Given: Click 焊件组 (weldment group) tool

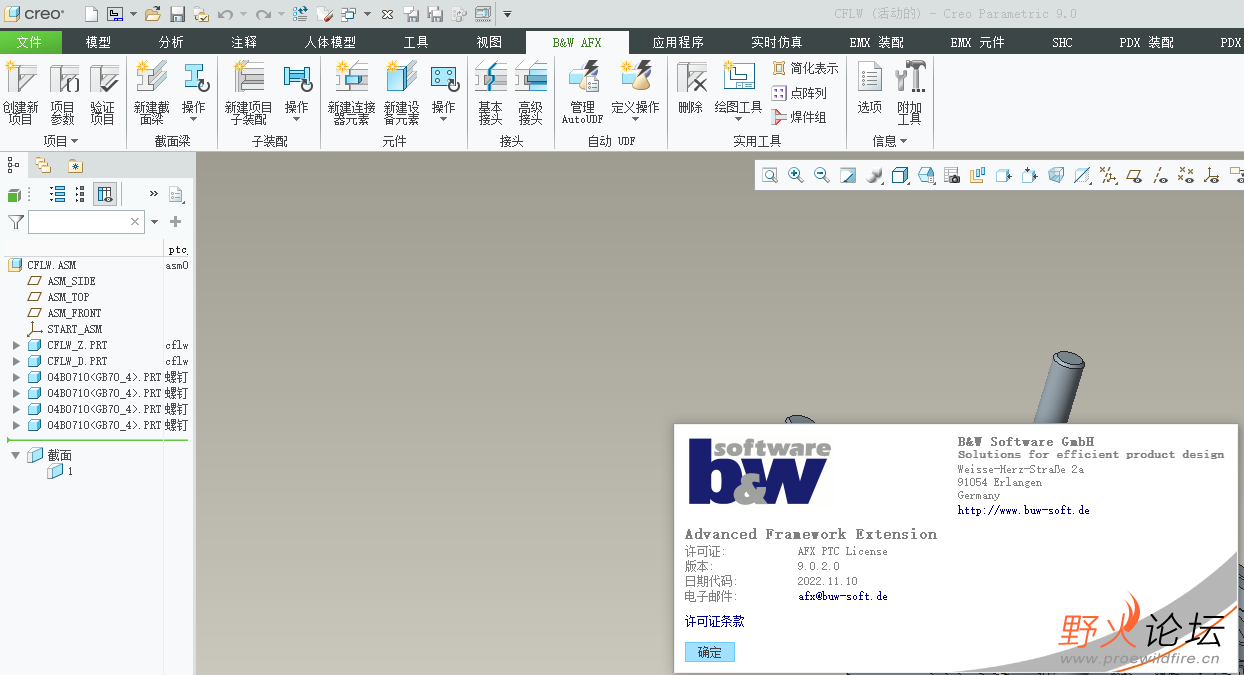Looking at the screenshot, I should [x=800, y=117].
